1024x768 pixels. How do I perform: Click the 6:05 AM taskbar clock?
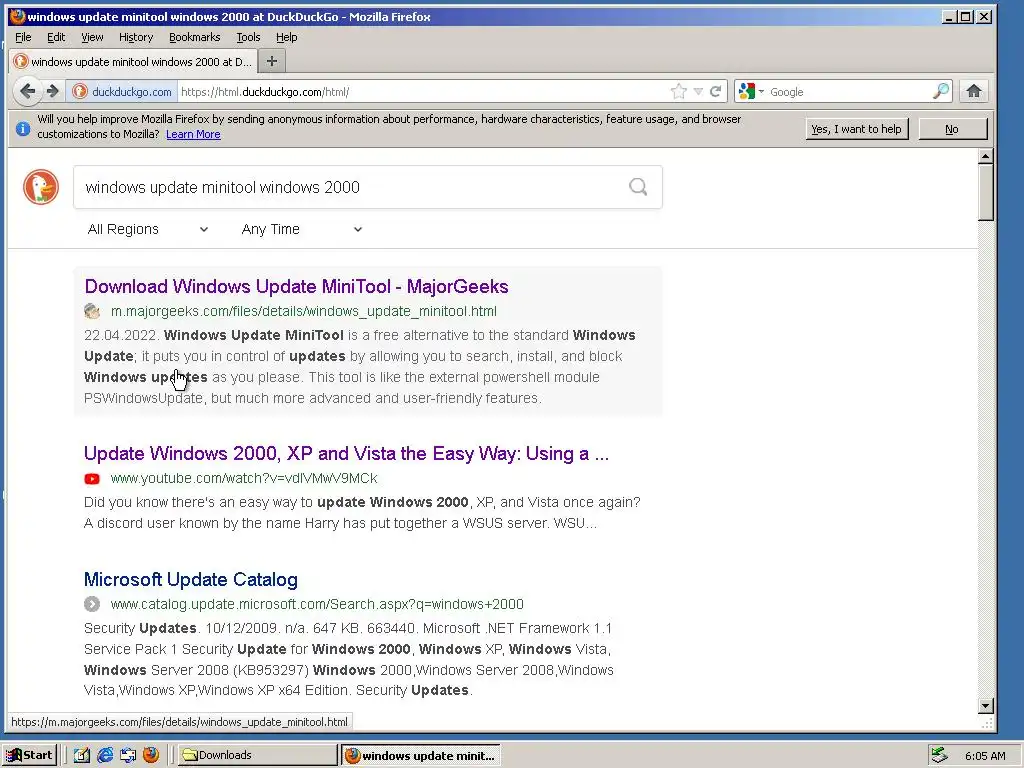click(x=985, y=756)
